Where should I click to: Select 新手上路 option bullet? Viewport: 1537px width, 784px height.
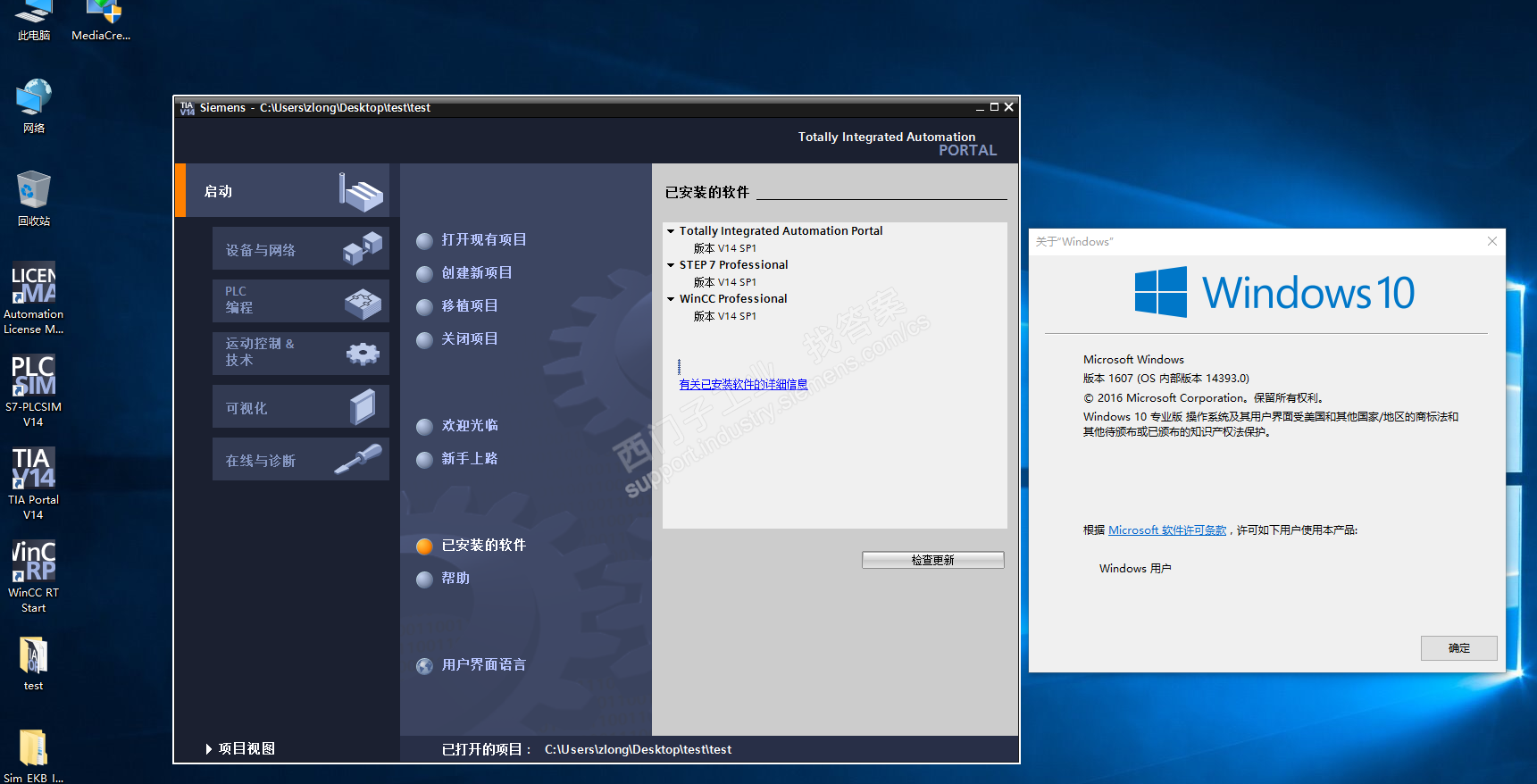[425, 460]
